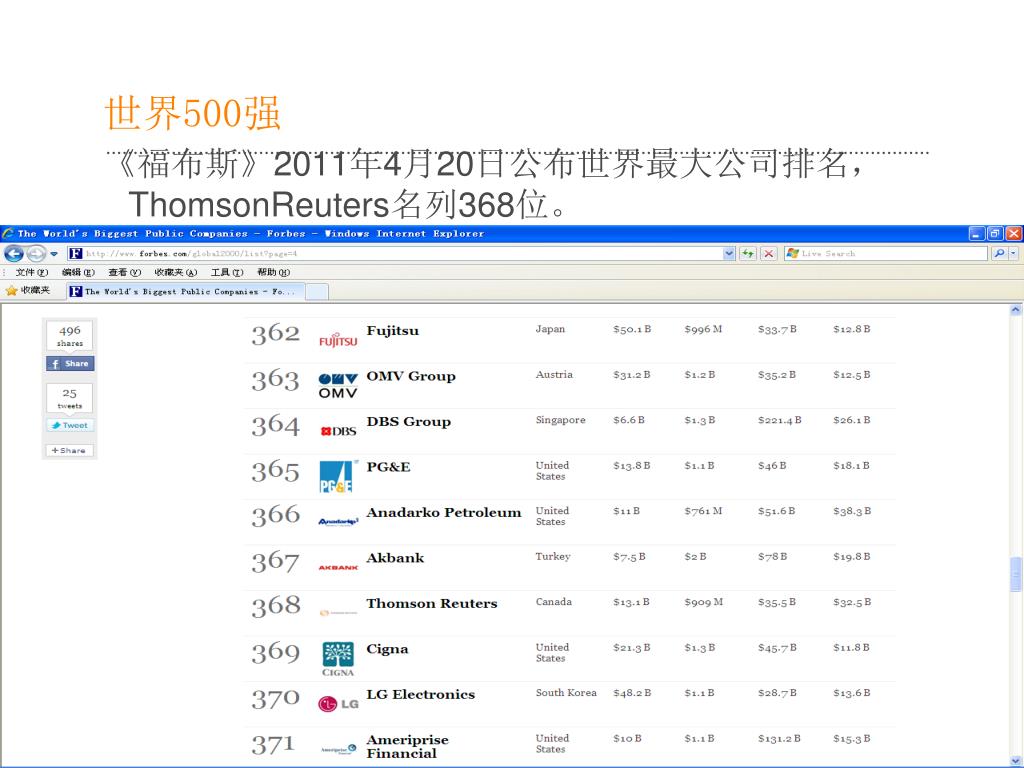
Task: Click the '$909 M' value for Thomson Reuters
Action: coord(704,602)
